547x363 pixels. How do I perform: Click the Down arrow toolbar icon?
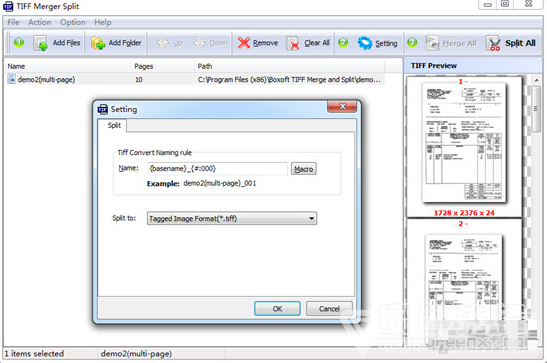click(200, 43)
